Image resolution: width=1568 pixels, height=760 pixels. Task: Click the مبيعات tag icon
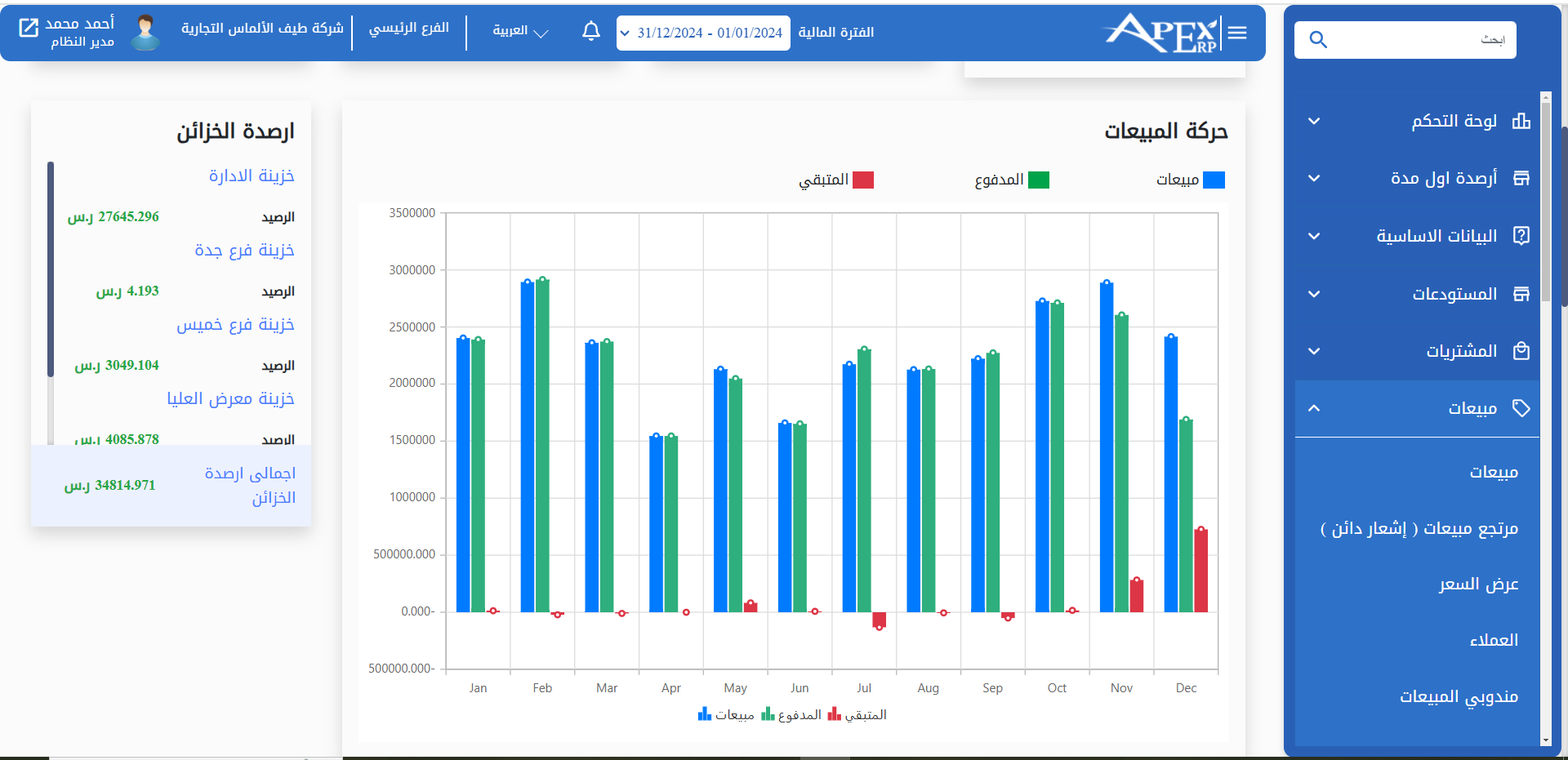[1522, 408]
